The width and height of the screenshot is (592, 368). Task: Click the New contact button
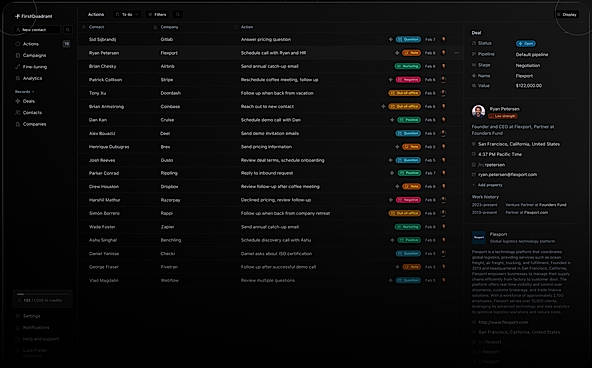pyautogui.click(x=37, y=29)
